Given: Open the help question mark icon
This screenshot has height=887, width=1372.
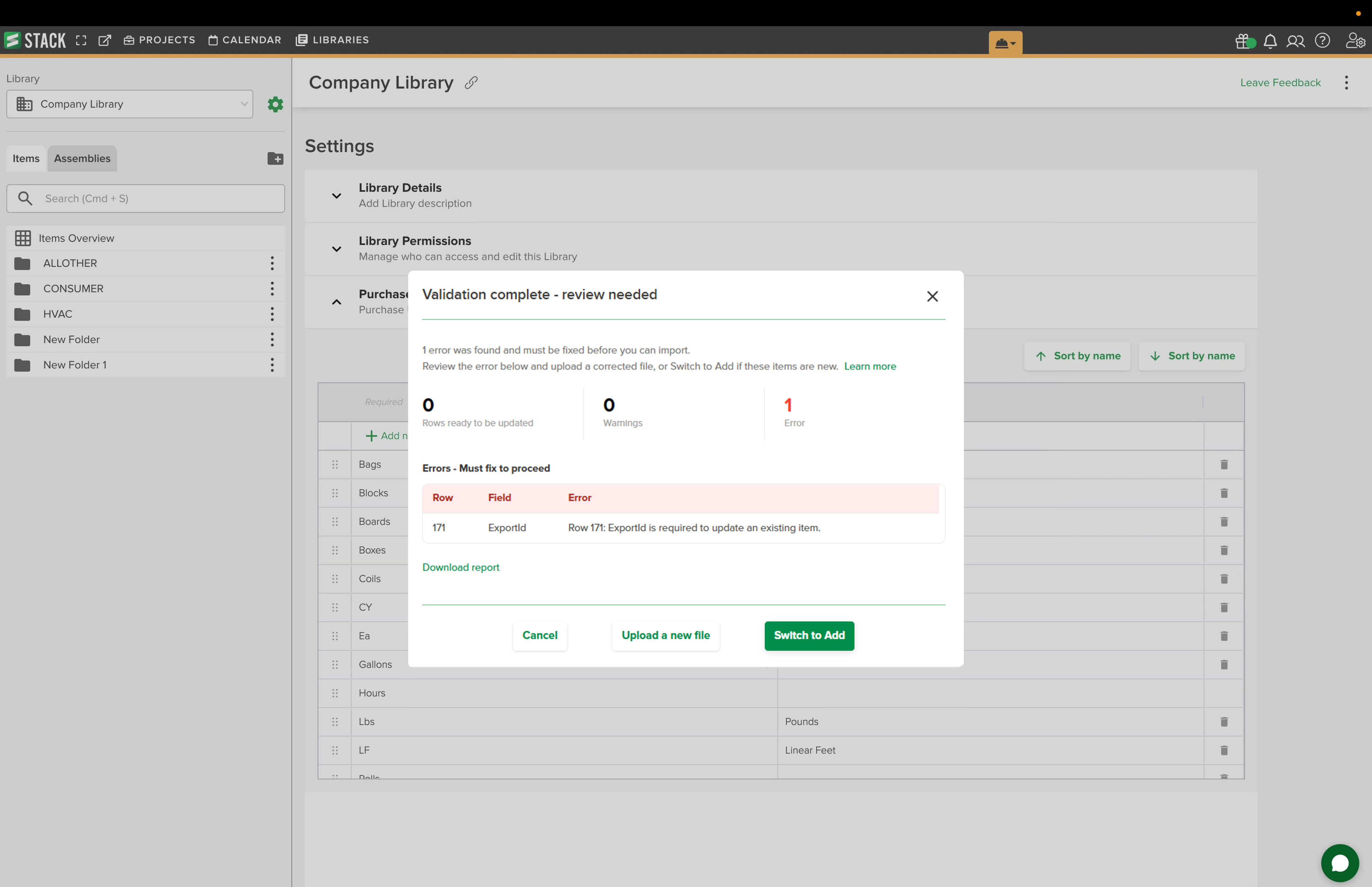Looking at the screenshot, I should click(x=1323, y=41).
